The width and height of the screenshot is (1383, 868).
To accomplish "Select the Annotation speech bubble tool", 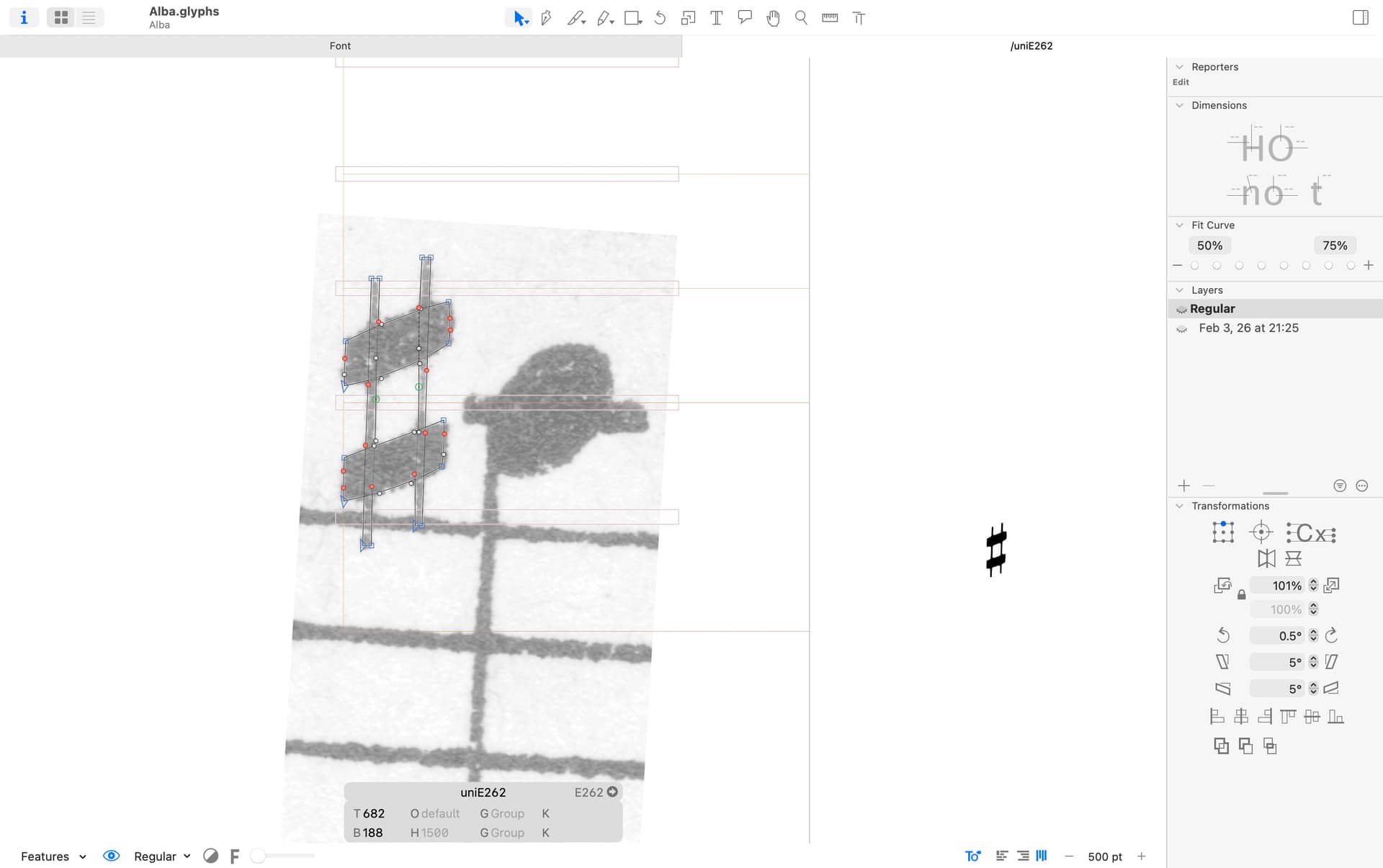I will 745,18.
